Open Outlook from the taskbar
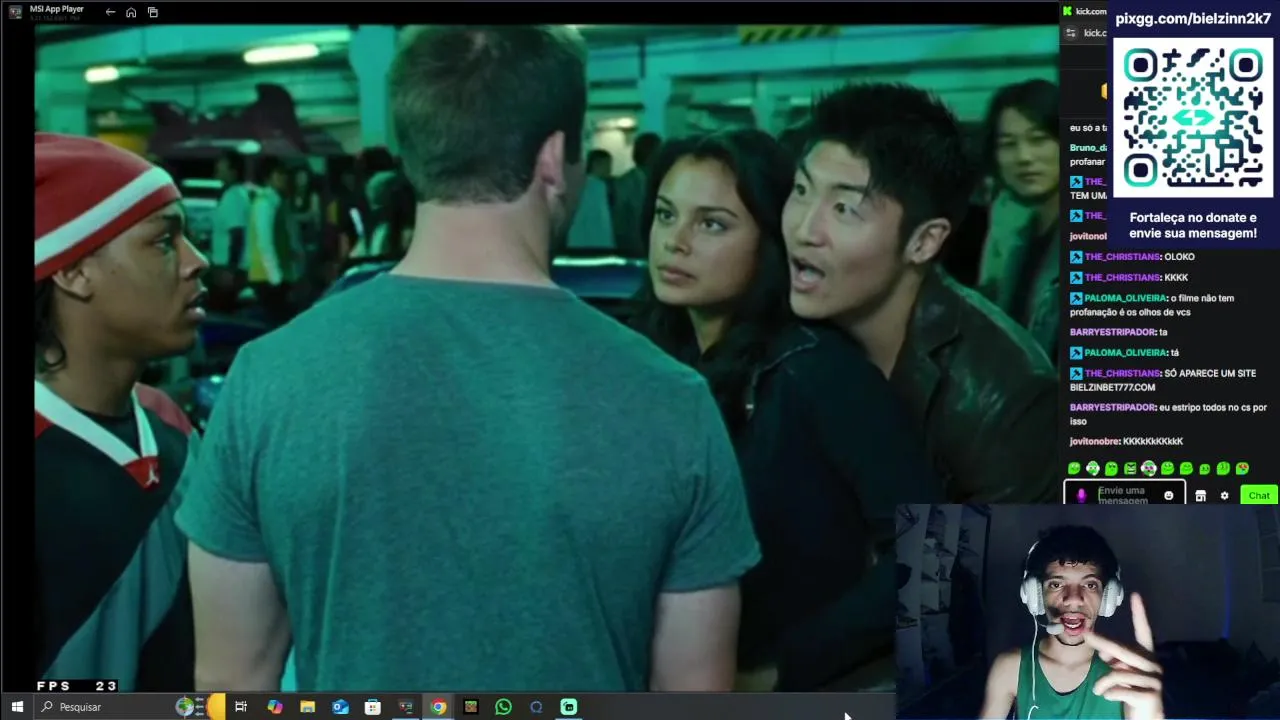1280x720 pixels. [340, 707]
